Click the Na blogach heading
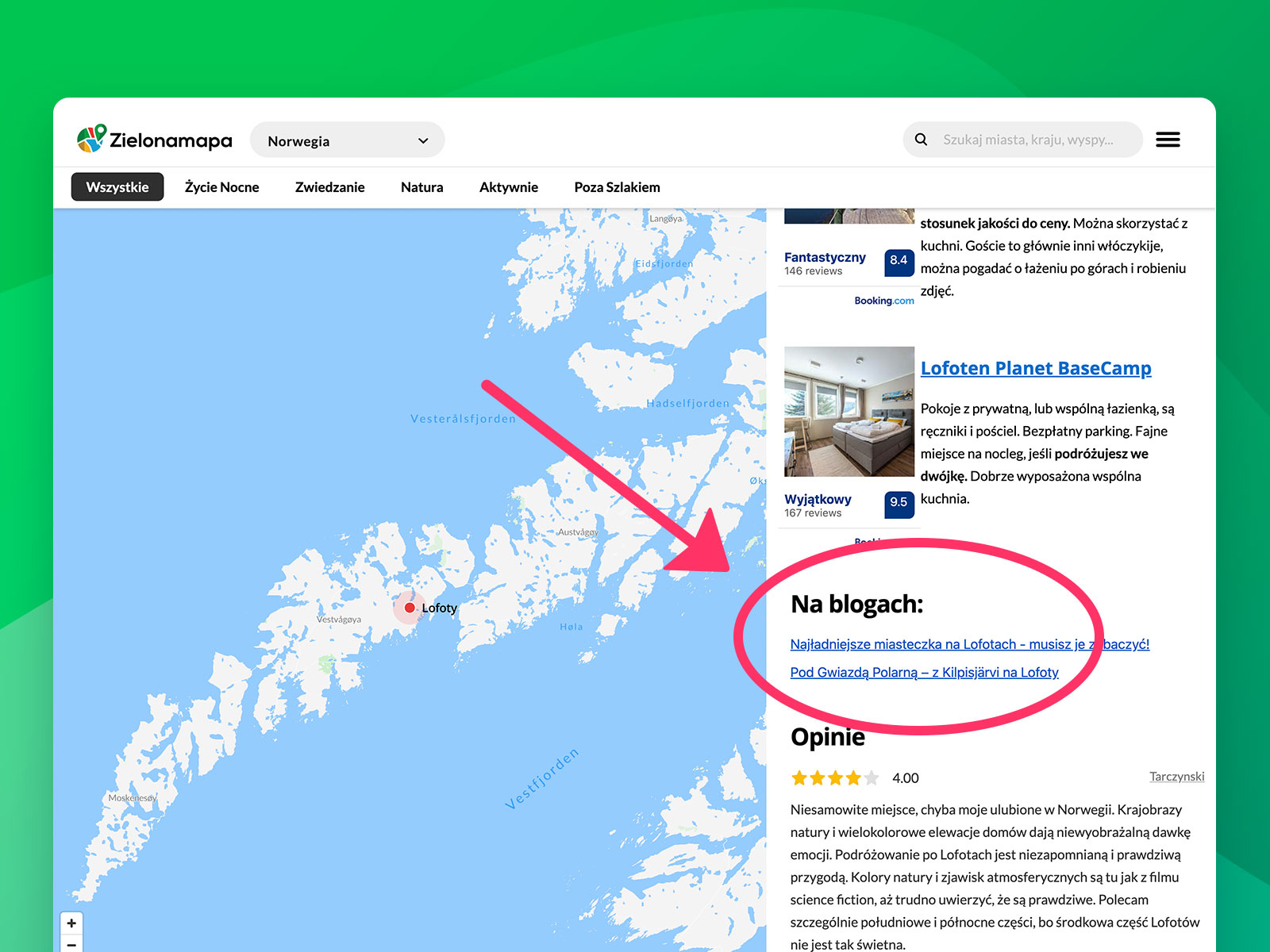The image size is (1270, 952). pyautogui.click(x=857, y=605)
